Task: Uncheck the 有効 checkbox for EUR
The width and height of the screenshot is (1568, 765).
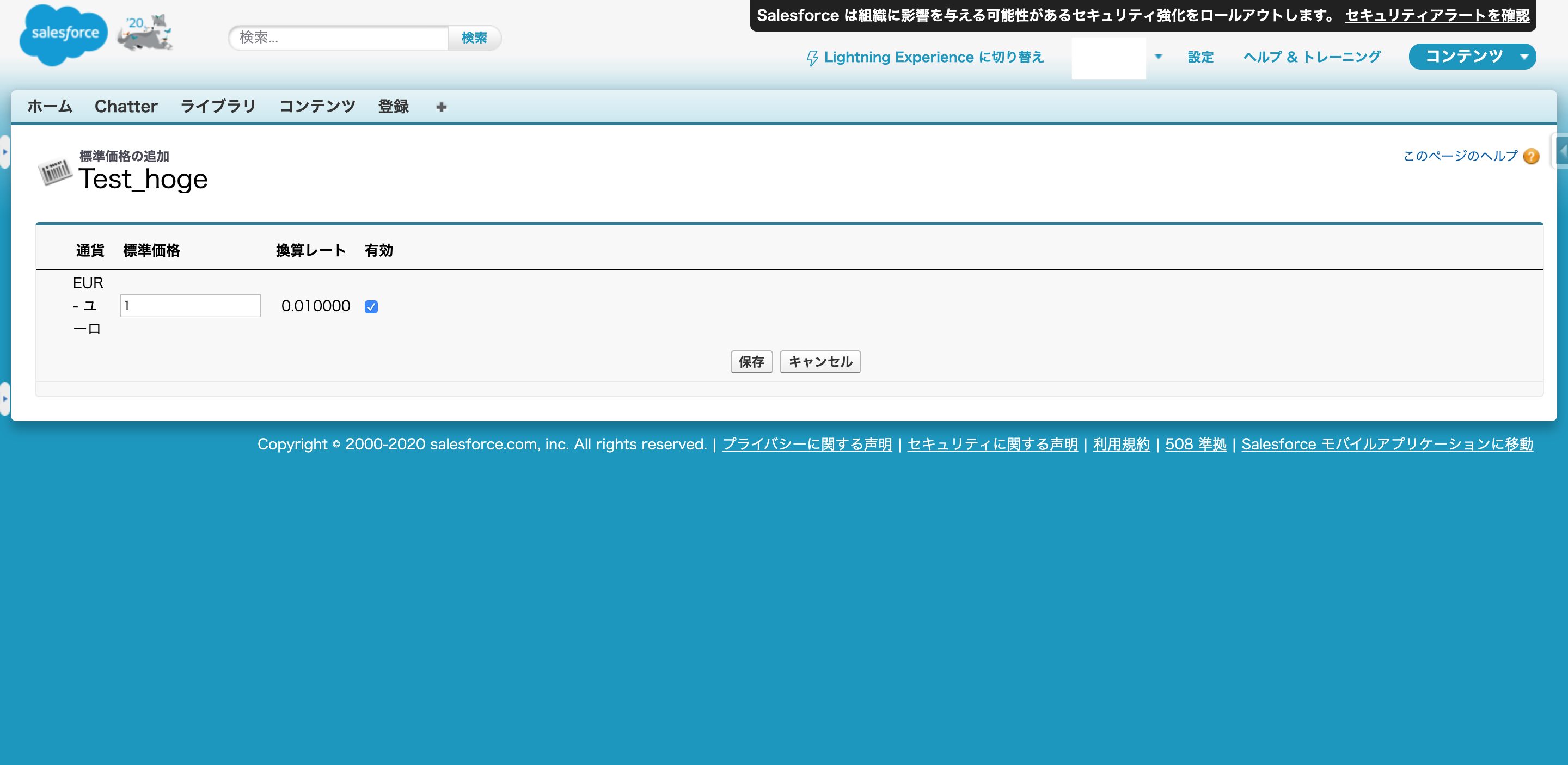Action: click(x=371, y=306)
